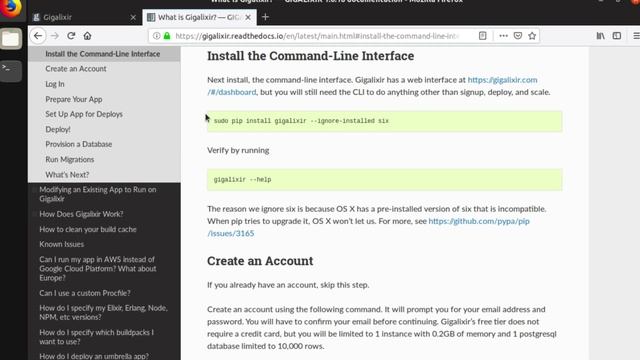The width and height of the screenshot is (640, 360).
Task: Go back with the browser back arrow
Action: [38, 36]
